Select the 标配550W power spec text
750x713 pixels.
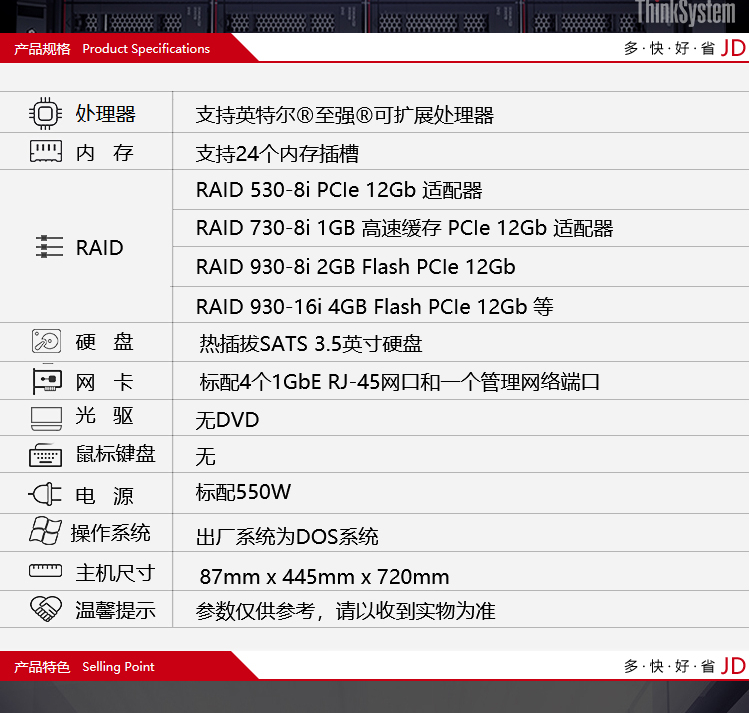[x=244, y=492]
